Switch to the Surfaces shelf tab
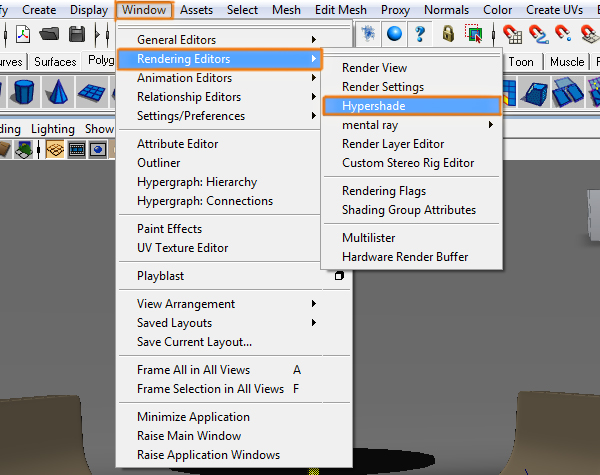The width and height of the screenshot is (600, 475). (55, 62)
